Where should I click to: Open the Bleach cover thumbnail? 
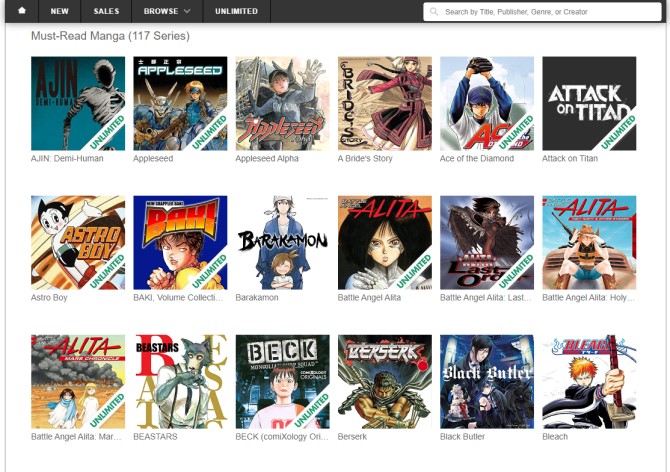click(x=589, y=382)
